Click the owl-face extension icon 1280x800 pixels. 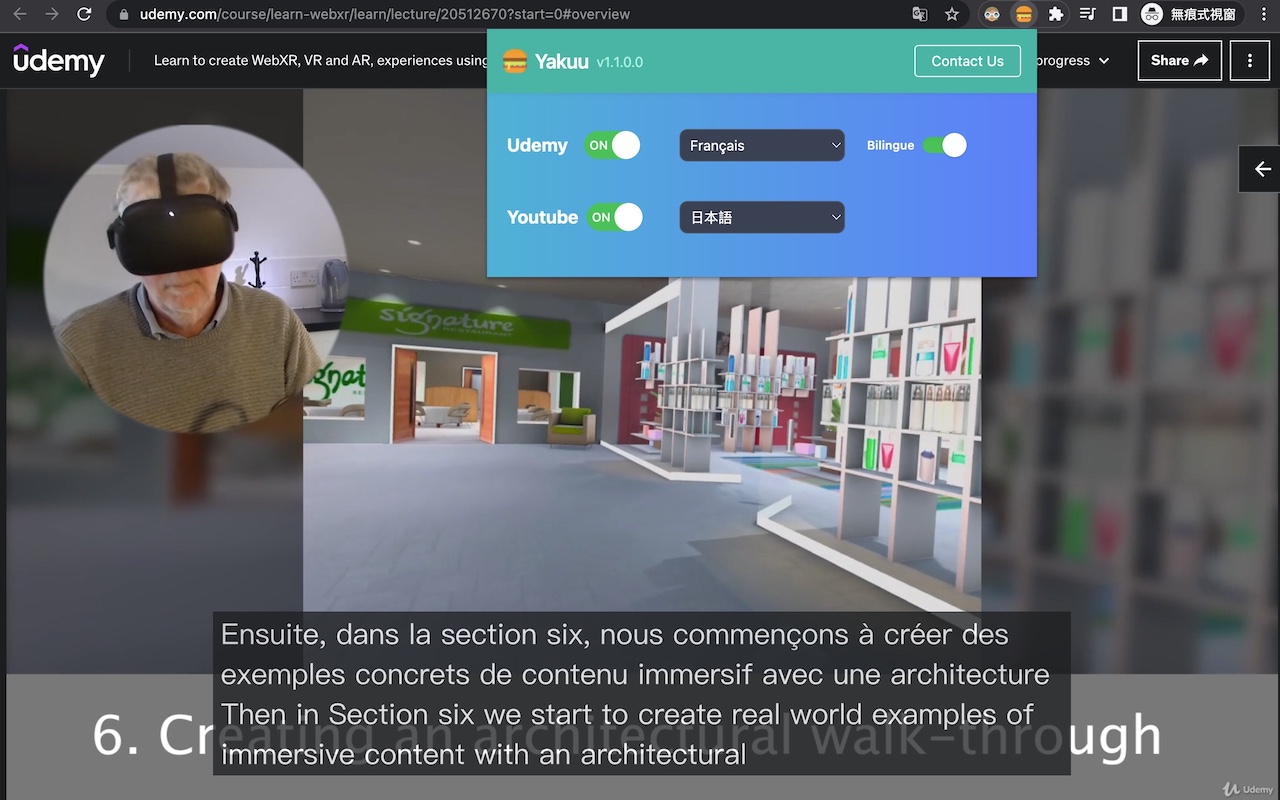tap(992, 15)
